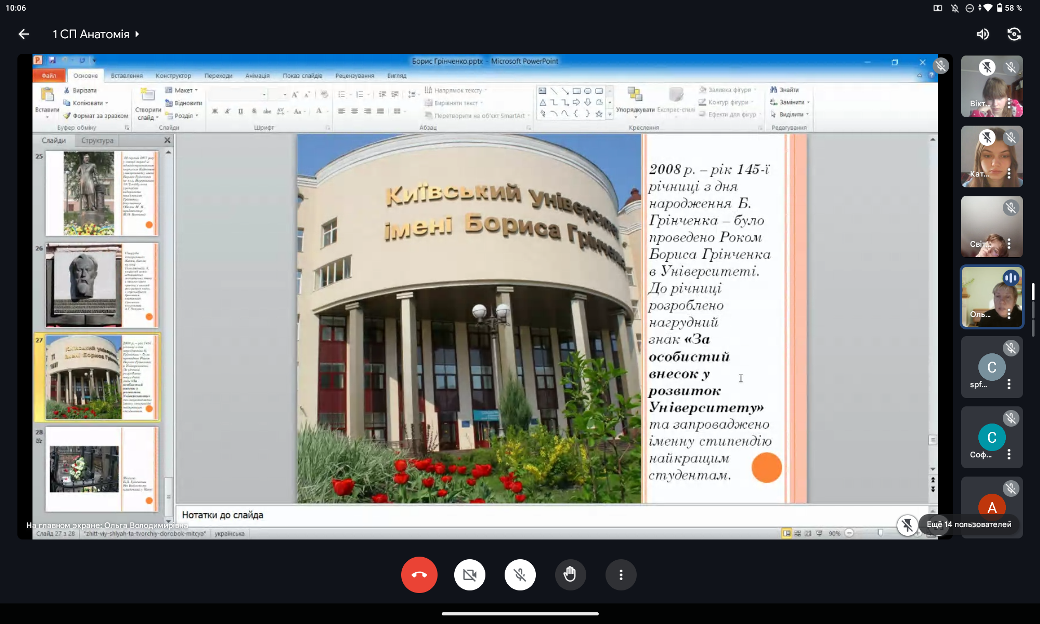Image resolution: width=1040 pixels, height=624 pixels.
Task: Toggle the camera on or off
Action: coord(469,574)
